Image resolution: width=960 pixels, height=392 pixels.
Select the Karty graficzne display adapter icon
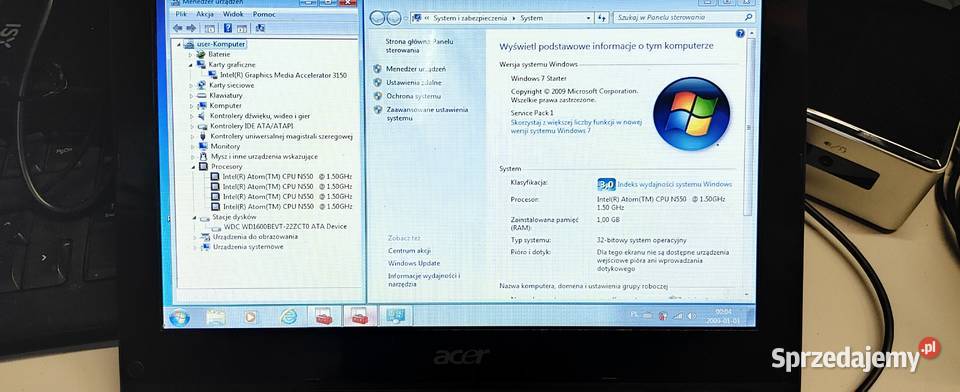click(201, 64)
